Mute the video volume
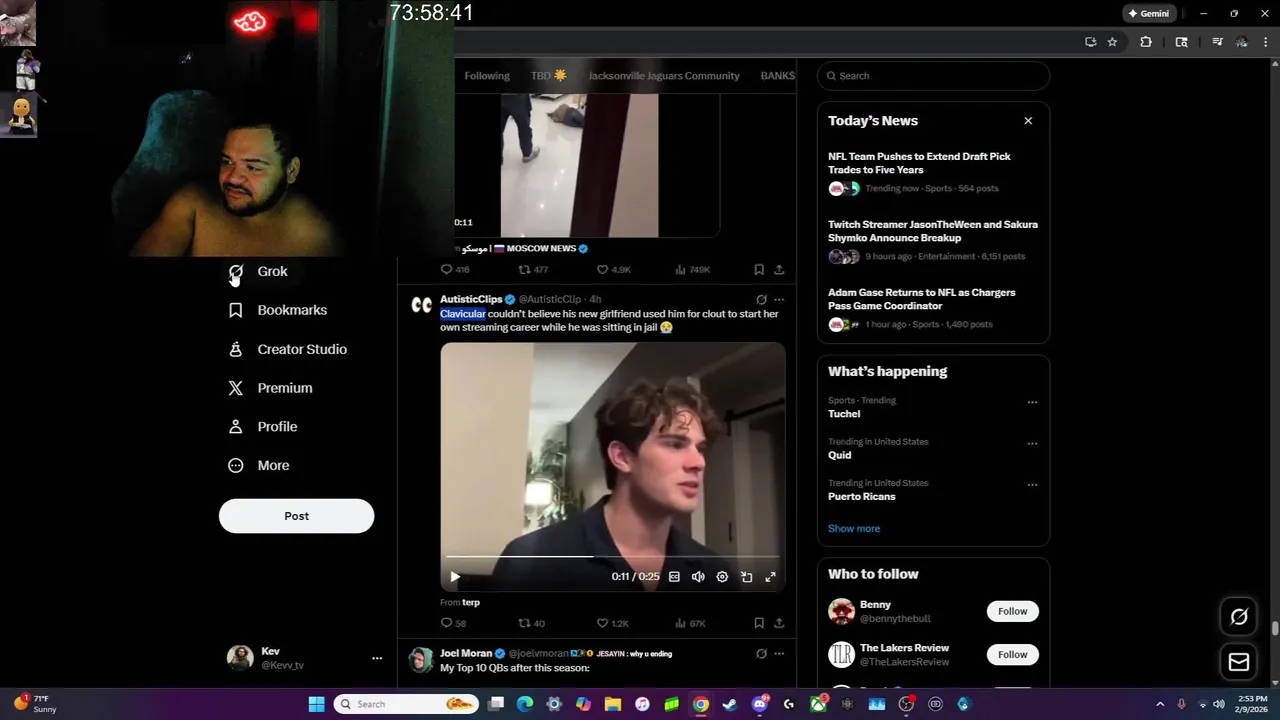This screenshot has width=1280, height=720. (698, 577)
